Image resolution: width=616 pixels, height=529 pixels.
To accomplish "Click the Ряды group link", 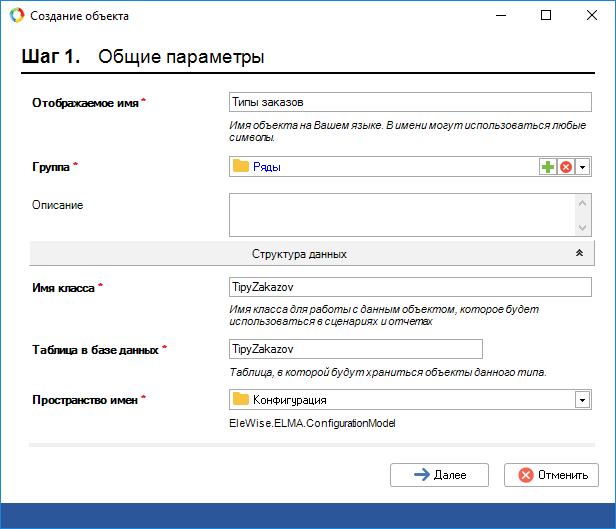I will pyautogui.click(x=266, y=167).
